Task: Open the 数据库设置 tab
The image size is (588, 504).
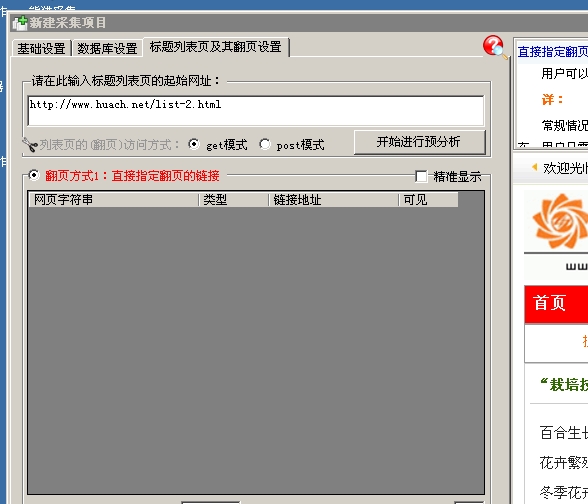Action: (107, 48)
